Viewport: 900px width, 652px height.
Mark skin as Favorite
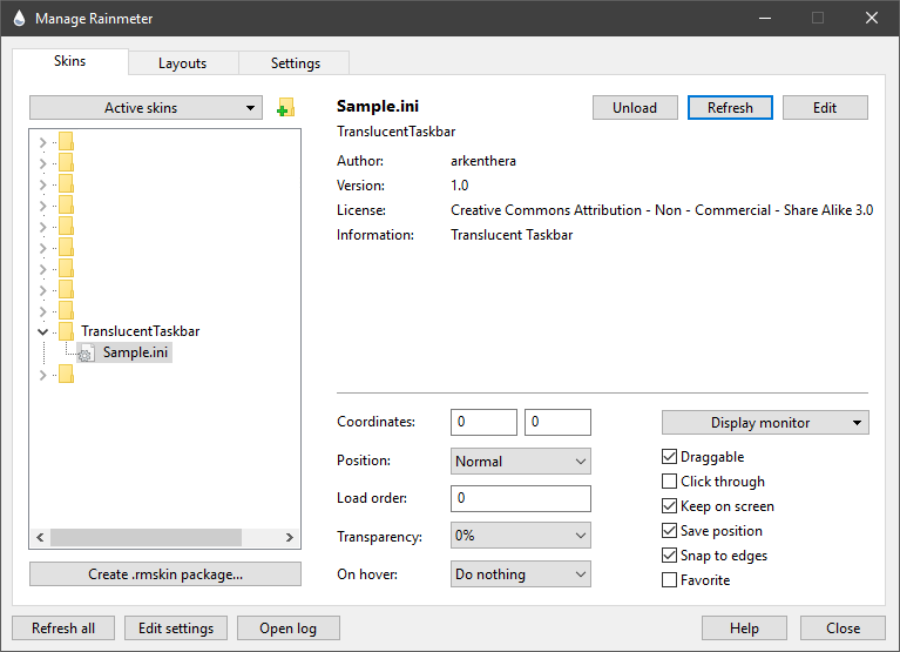coord(670,580)
